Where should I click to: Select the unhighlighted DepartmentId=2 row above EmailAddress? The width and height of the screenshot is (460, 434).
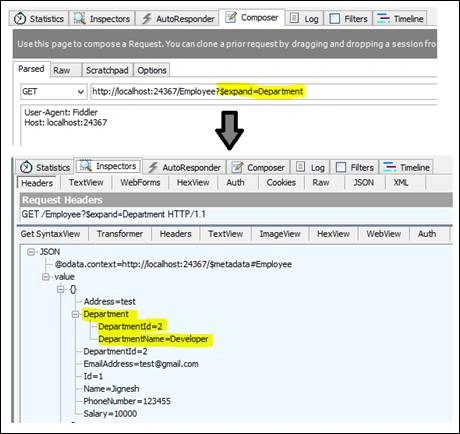pos(115,351)
